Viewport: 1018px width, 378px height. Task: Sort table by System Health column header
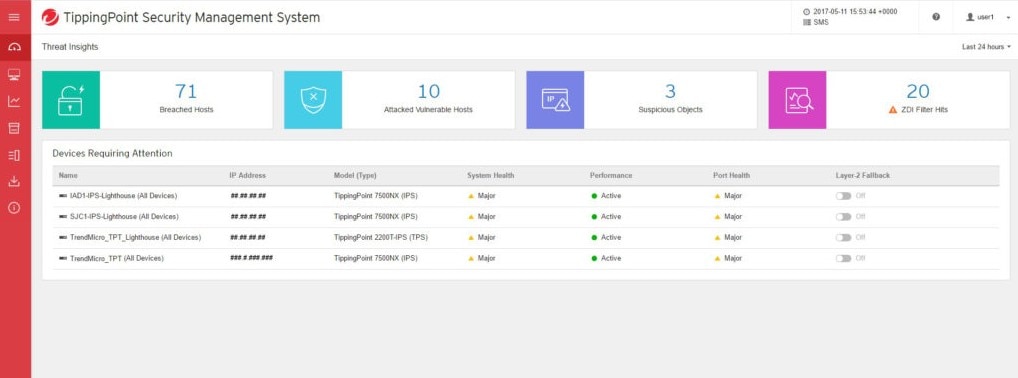point(490,175)
